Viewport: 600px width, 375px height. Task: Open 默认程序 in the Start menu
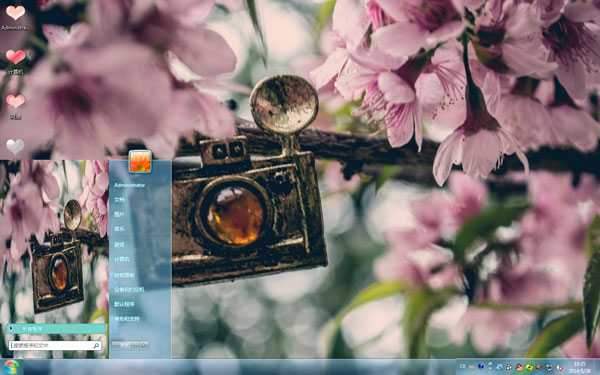(124, 304)
